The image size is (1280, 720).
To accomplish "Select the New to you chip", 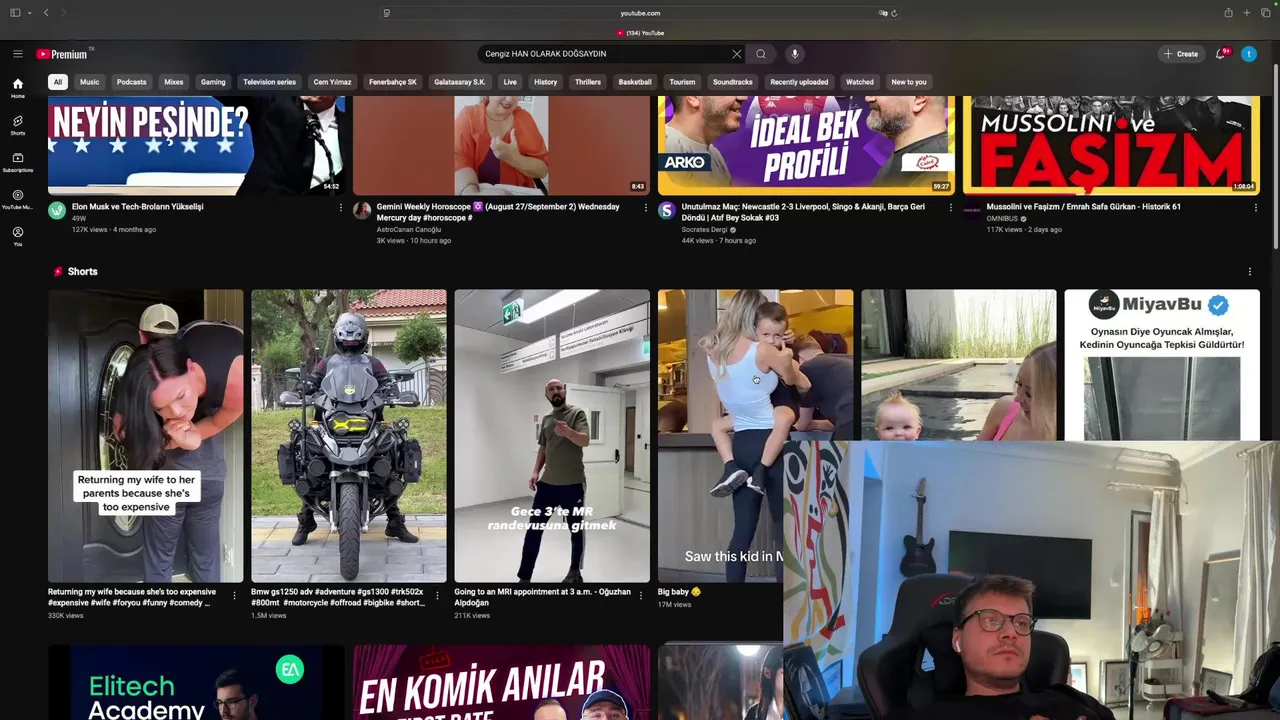I will coord(909,82).
